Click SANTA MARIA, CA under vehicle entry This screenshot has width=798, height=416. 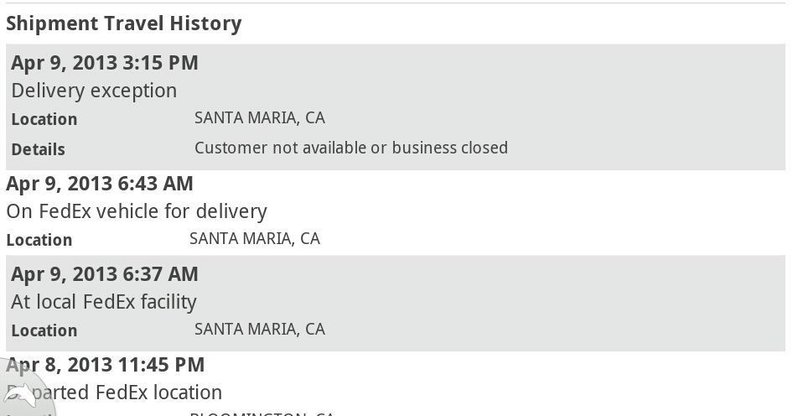pos(254,238)
